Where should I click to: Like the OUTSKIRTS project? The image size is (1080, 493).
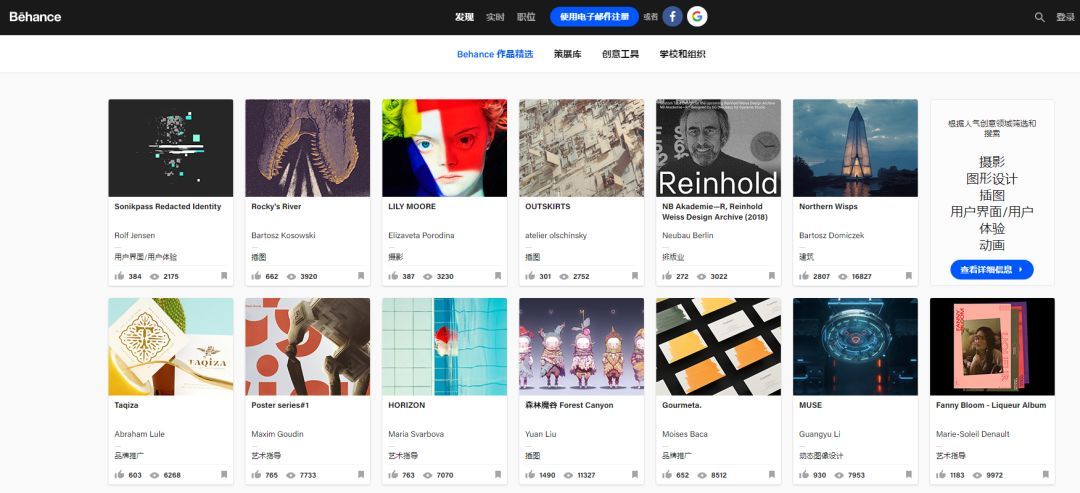click(530, 276)
